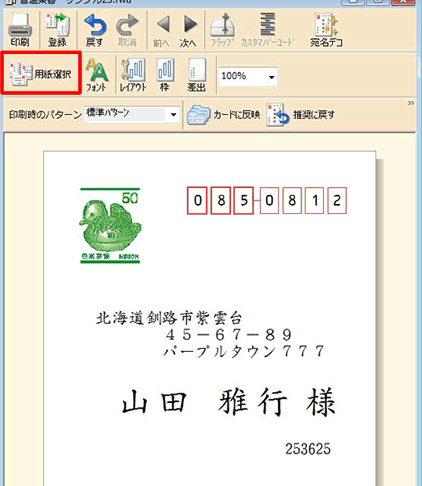This screenshot has width=422, height=486.
Task: Click the カスタマバーコード icon
Action: (268, 30)
